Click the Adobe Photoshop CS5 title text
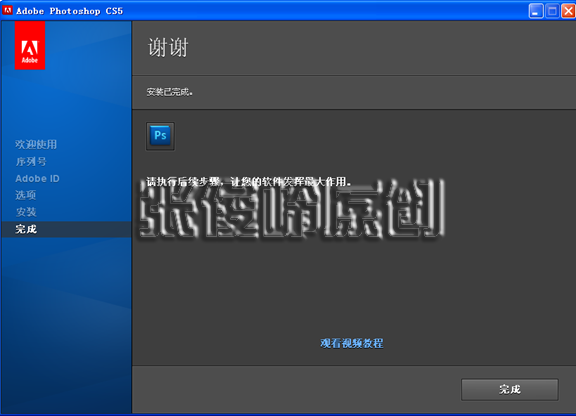The width and height of the screenshot is (576, 416). (69, 11)
